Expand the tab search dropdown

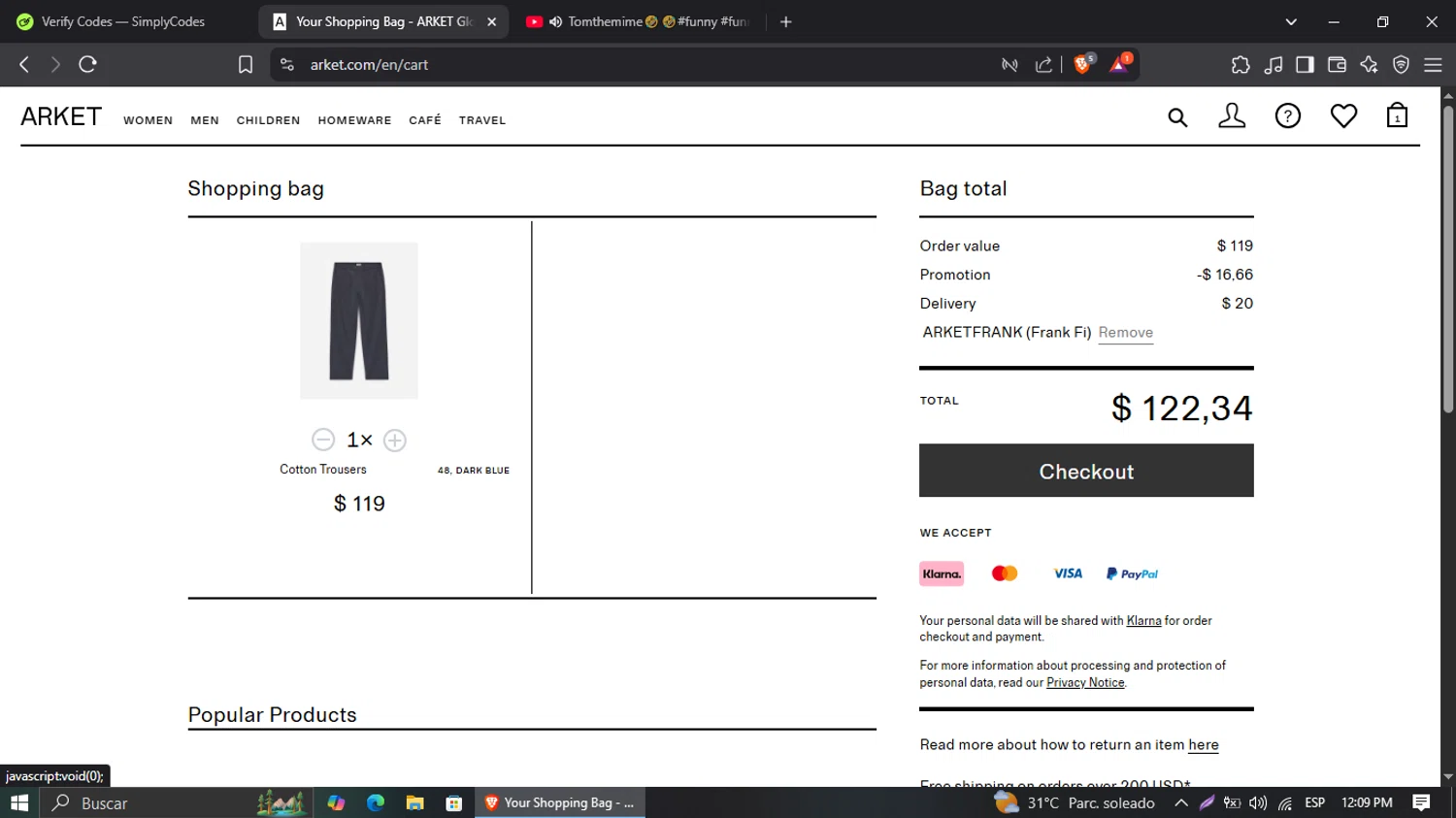pyautogui.click(x=1291, y=21)
